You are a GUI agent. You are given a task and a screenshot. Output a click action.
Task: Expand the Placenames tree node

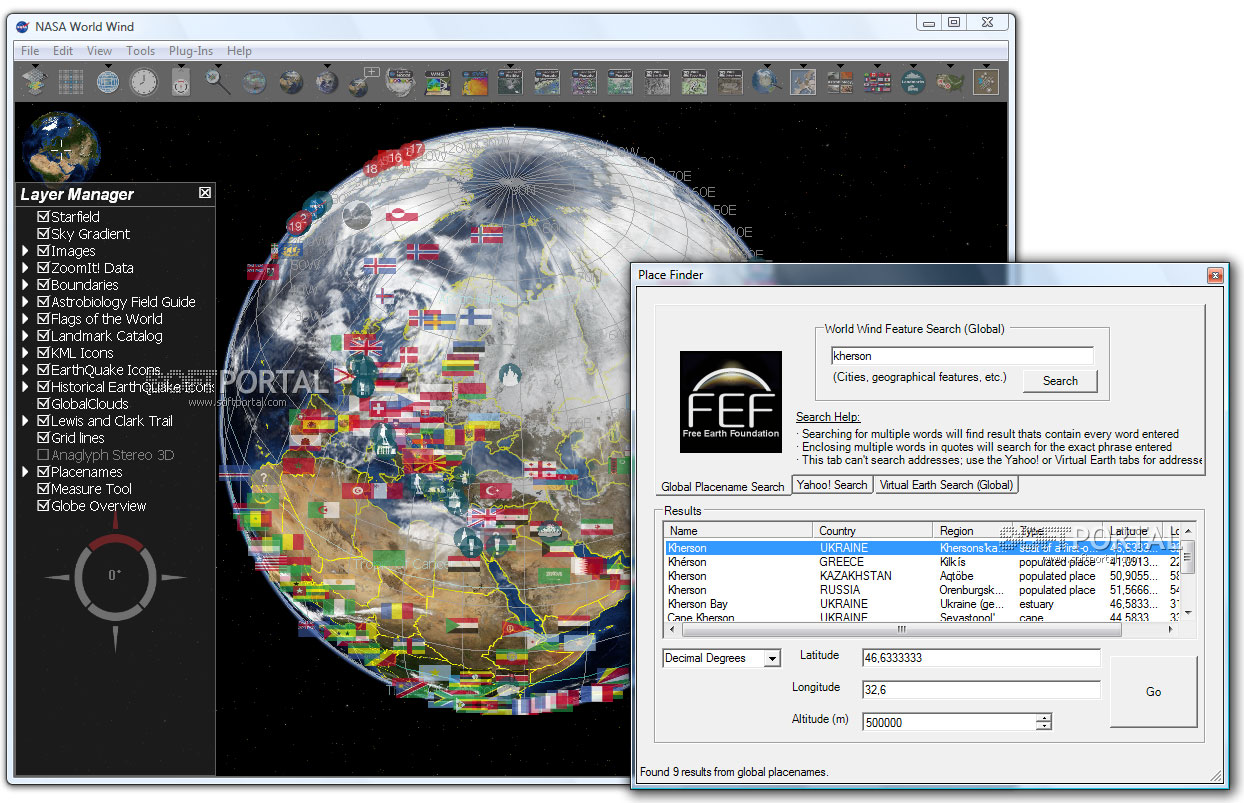coord(26,472)
